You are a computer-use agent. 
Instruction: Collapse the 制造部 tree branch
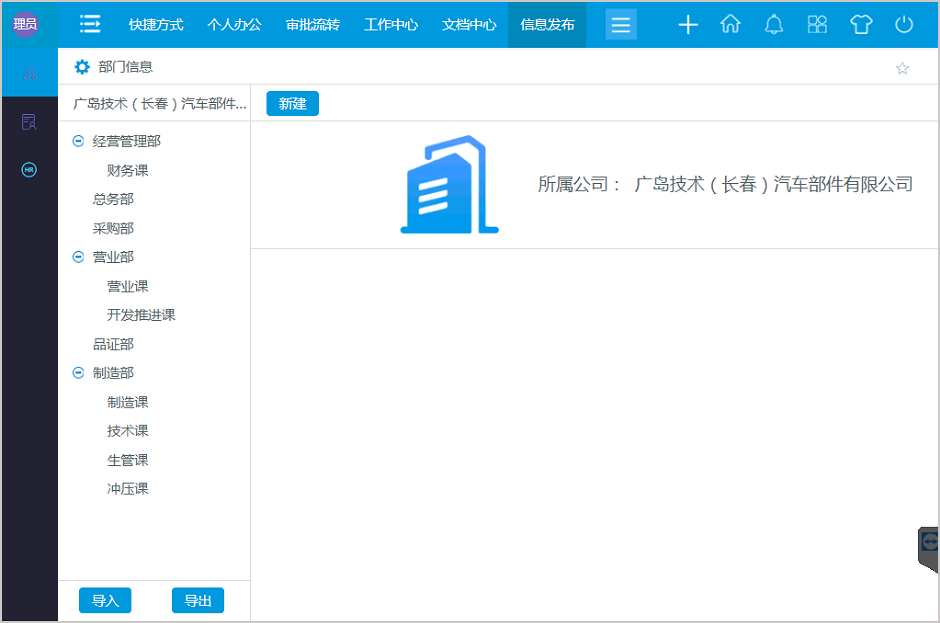pyautogui.click(x=78, y=372)
